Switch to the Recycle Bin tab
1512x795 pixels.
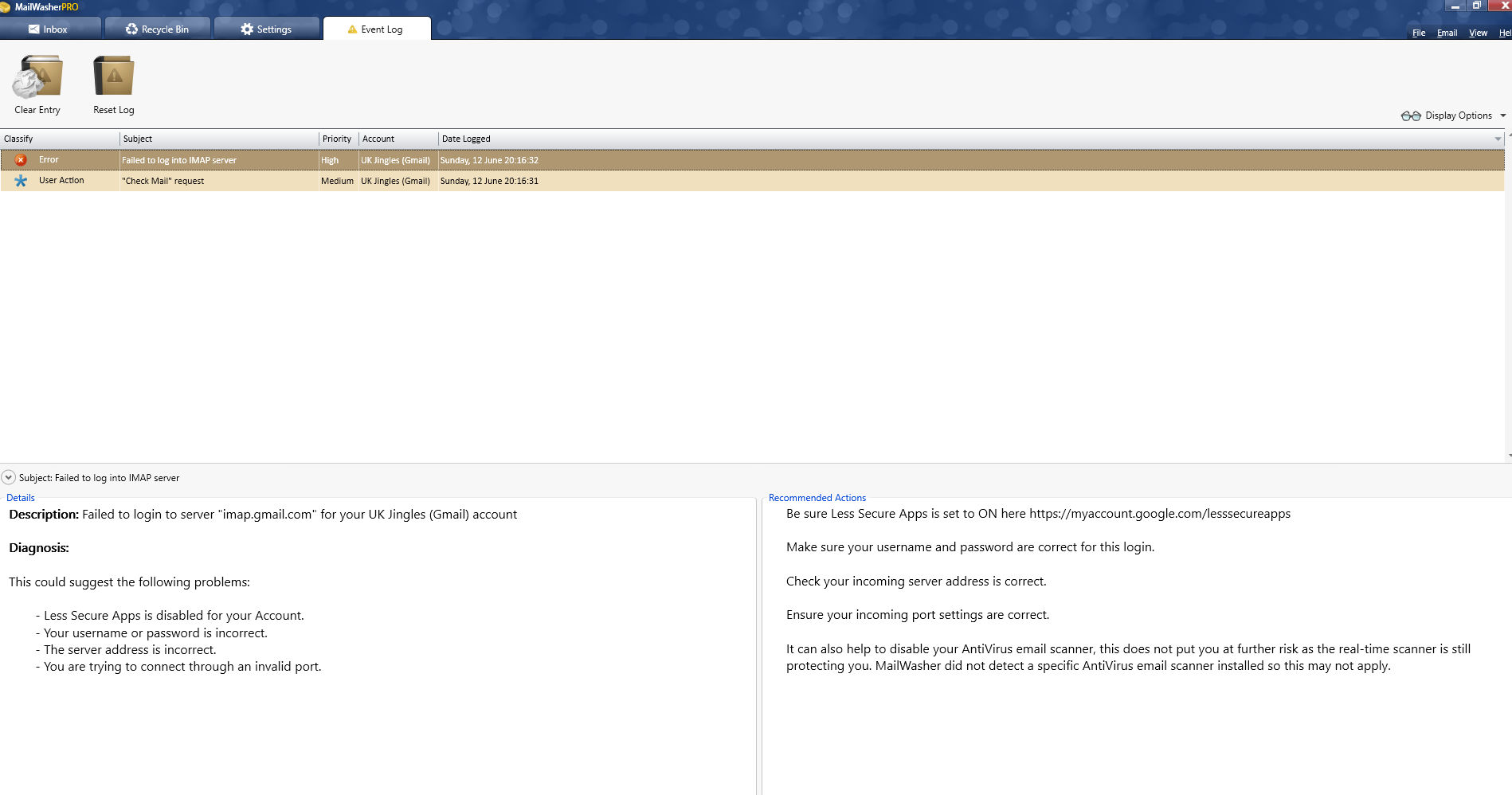158,29
